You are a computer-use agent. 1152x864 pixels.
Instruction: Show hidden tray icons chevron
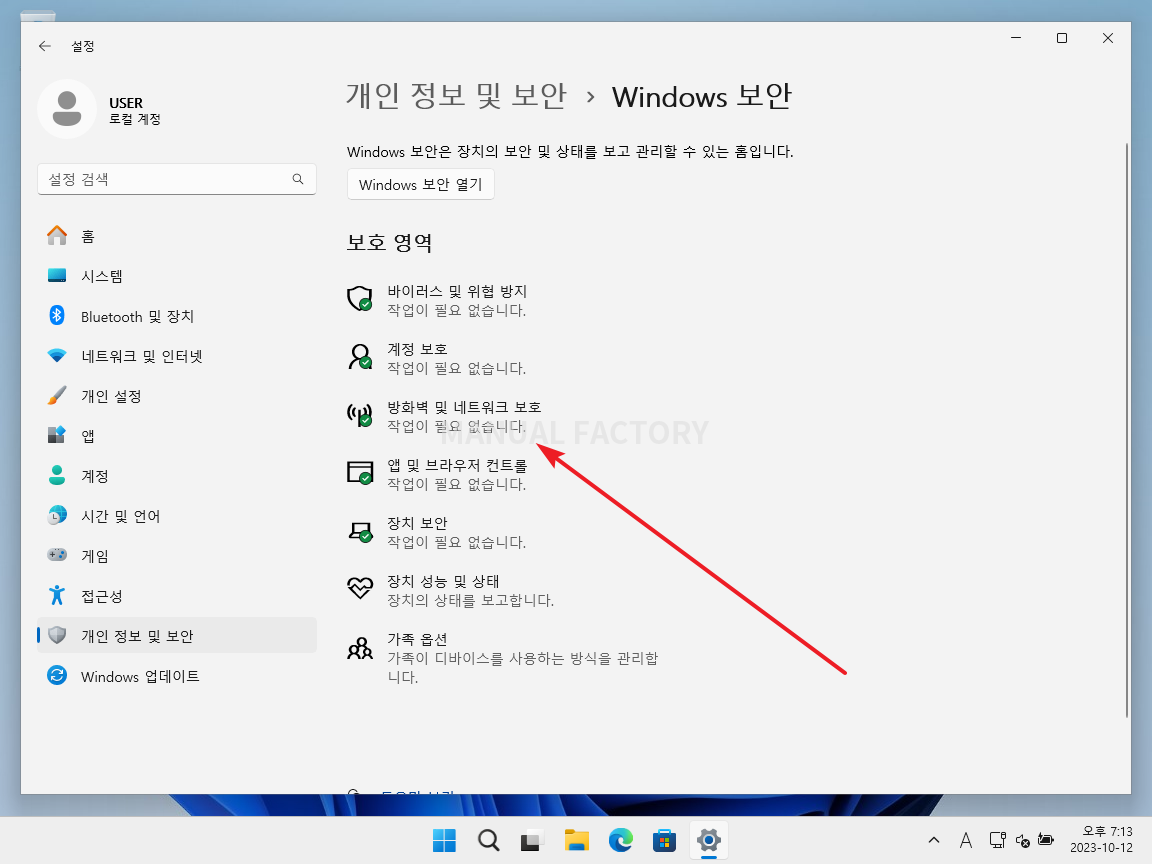coord(934,840)
